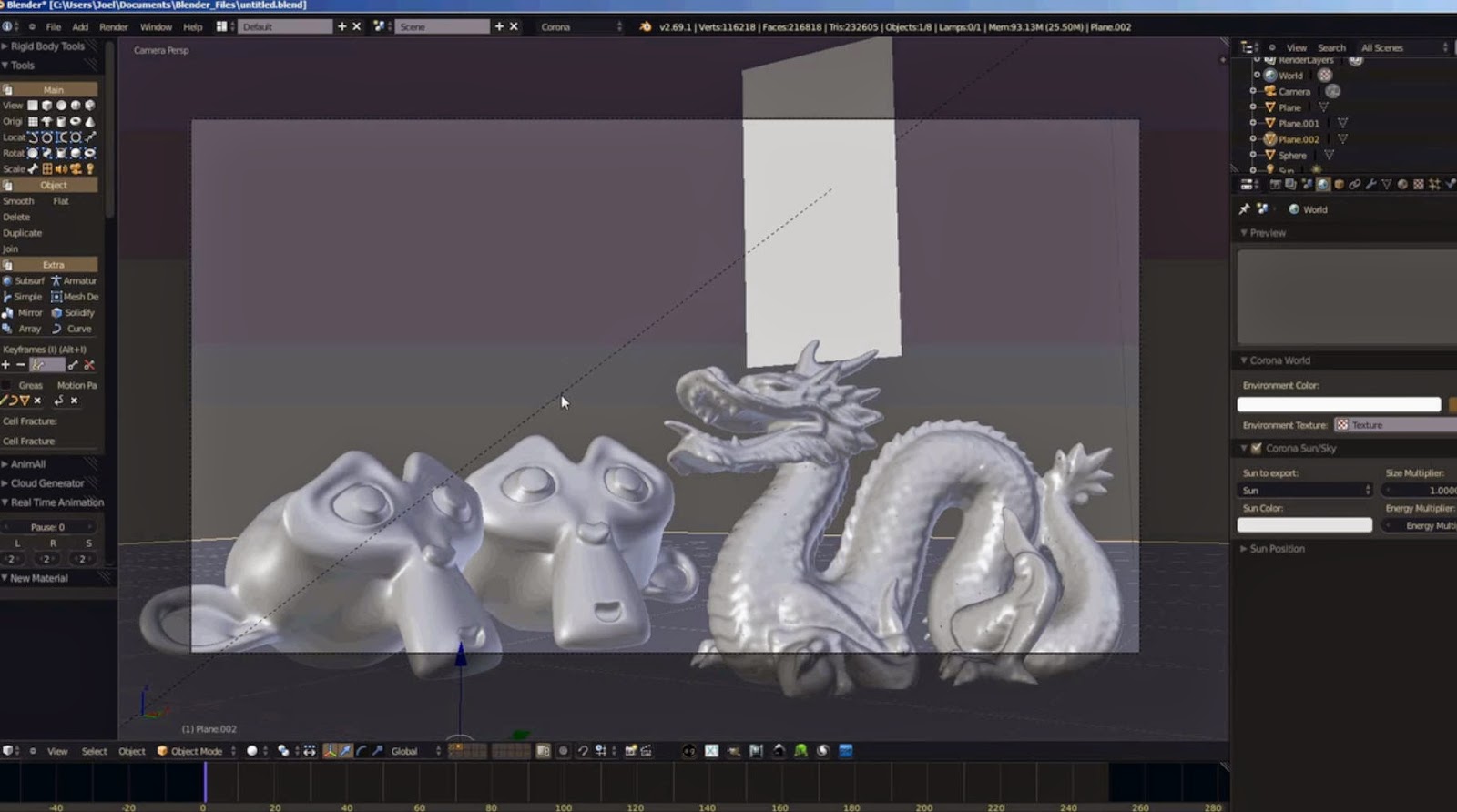Select the Material properties tab
The width and height of the screenshot is (1457, 812).
(1402, 185)
